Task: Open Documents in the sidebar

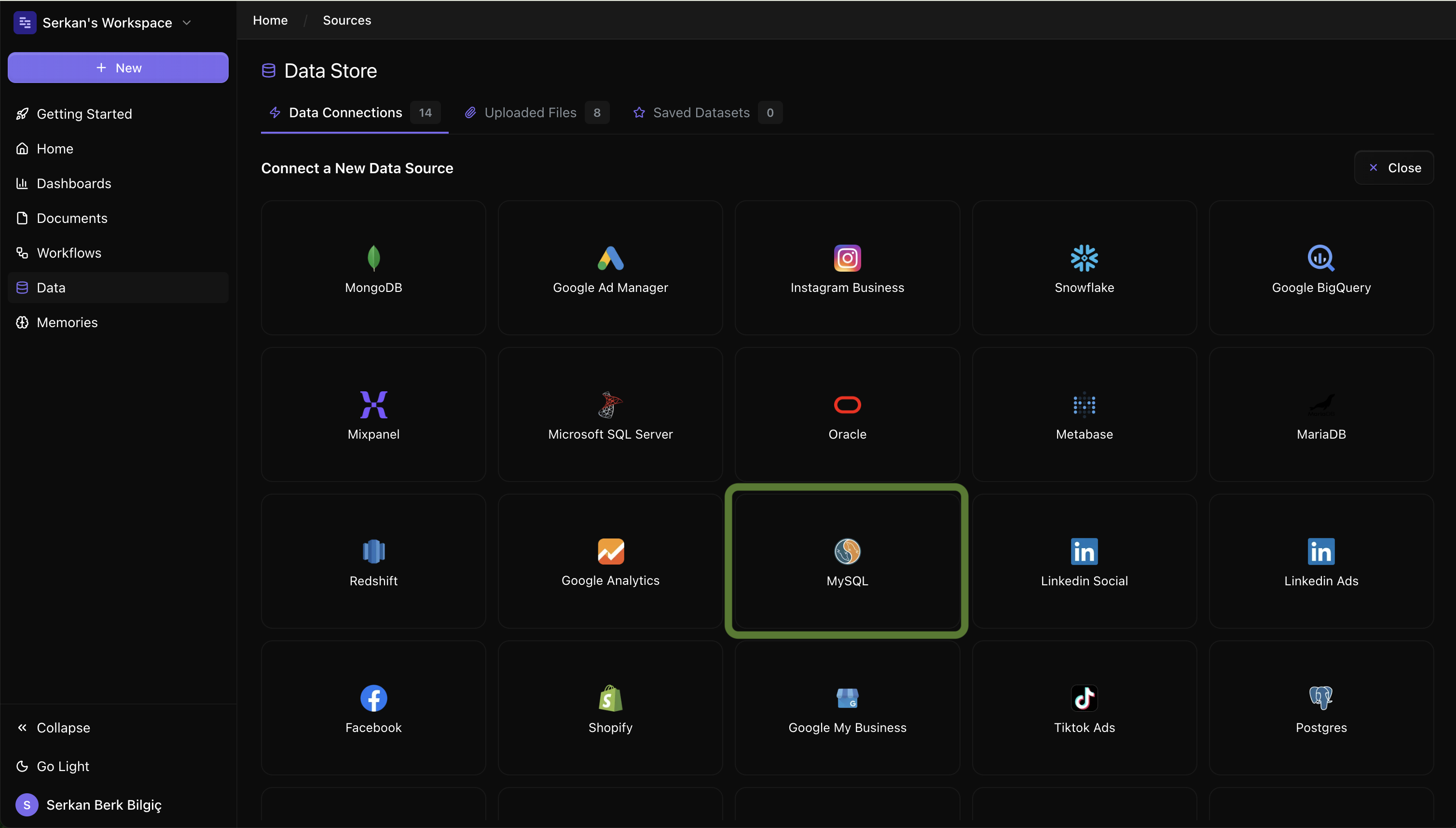Action: point(118,218)
